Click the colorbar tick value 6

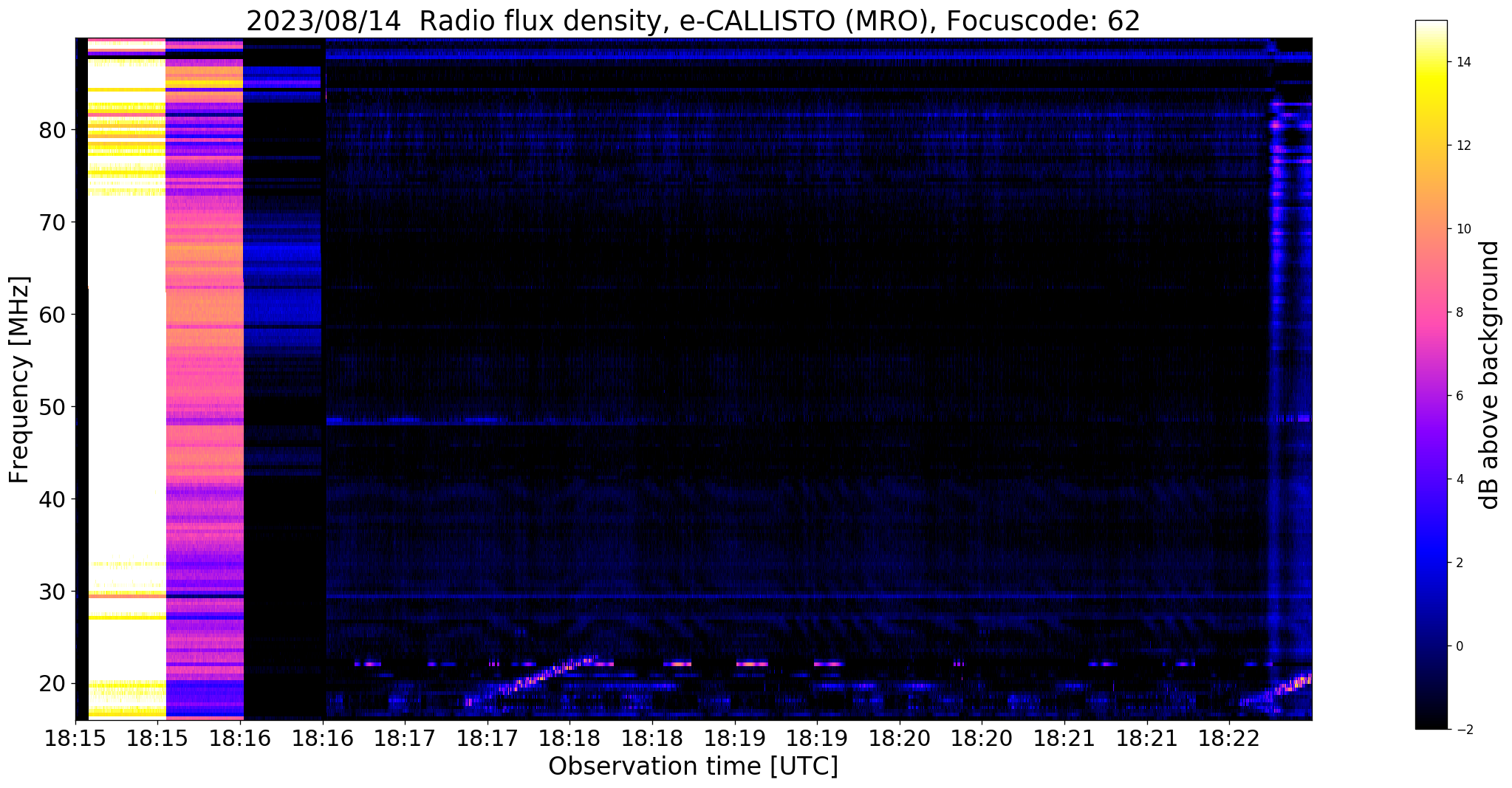point(1459,396)
